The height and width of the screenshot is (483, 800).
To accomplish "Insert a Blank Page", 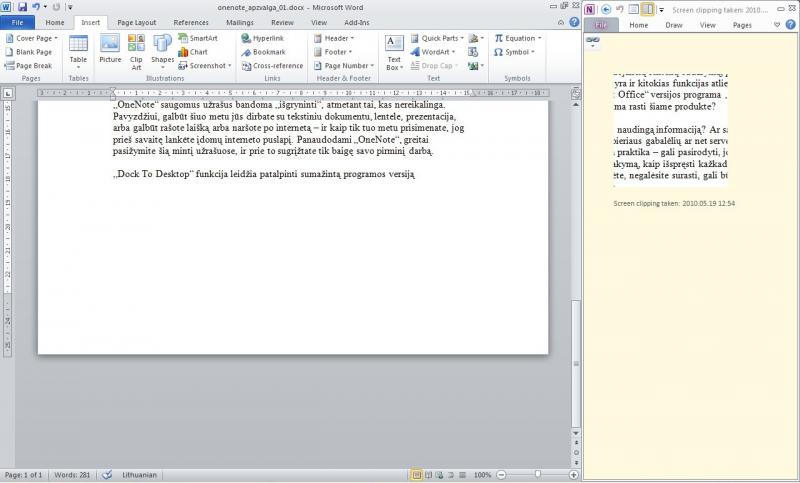I will tap(29, 52).
